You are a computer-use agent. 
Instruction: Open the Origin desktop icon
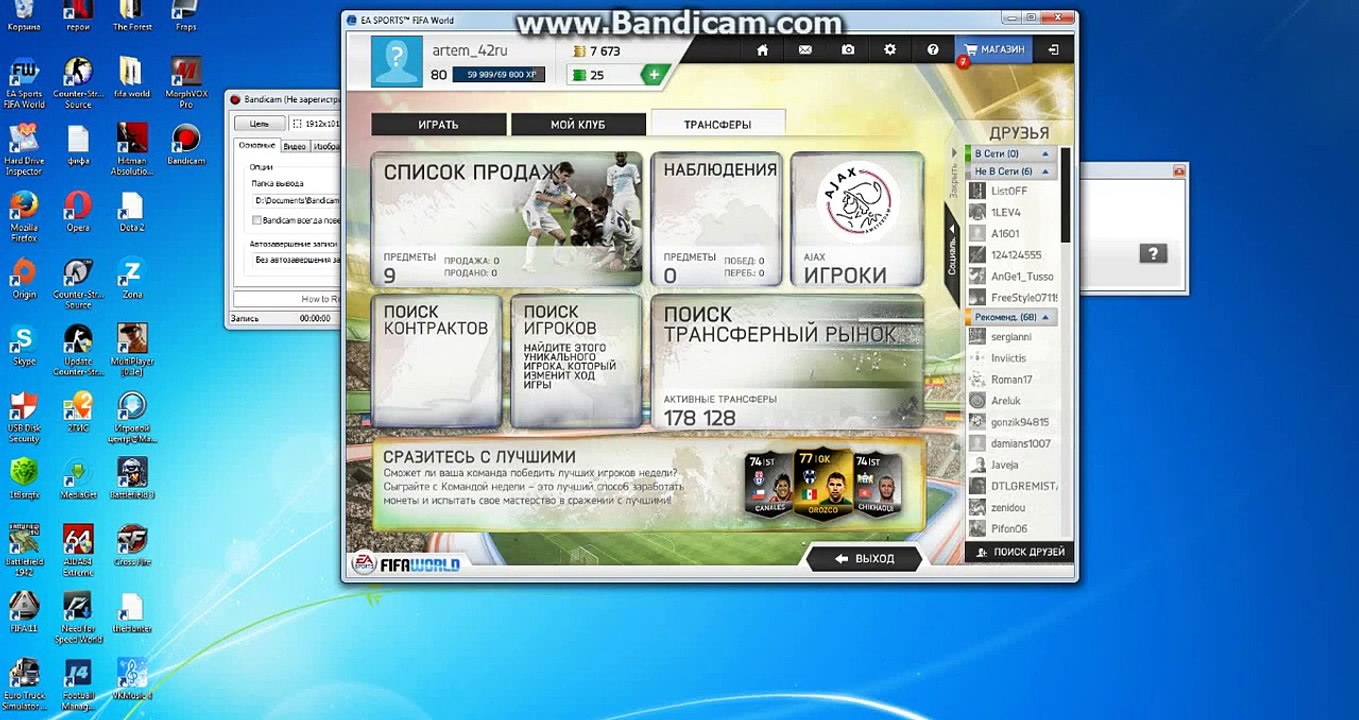[24, 278]
